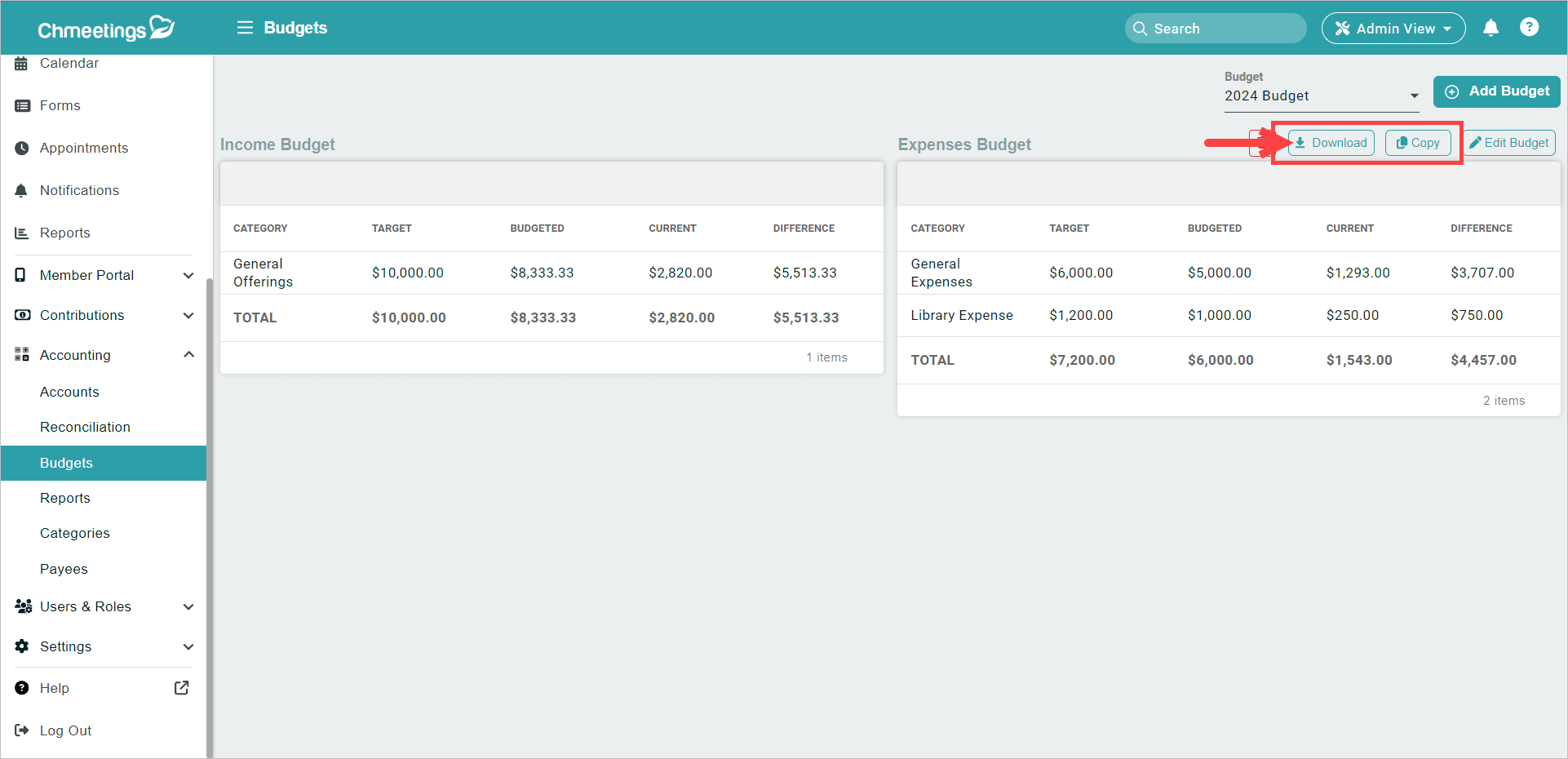Open Categories page
Viewport: 1568px width, 759px height.
[75, 533]
